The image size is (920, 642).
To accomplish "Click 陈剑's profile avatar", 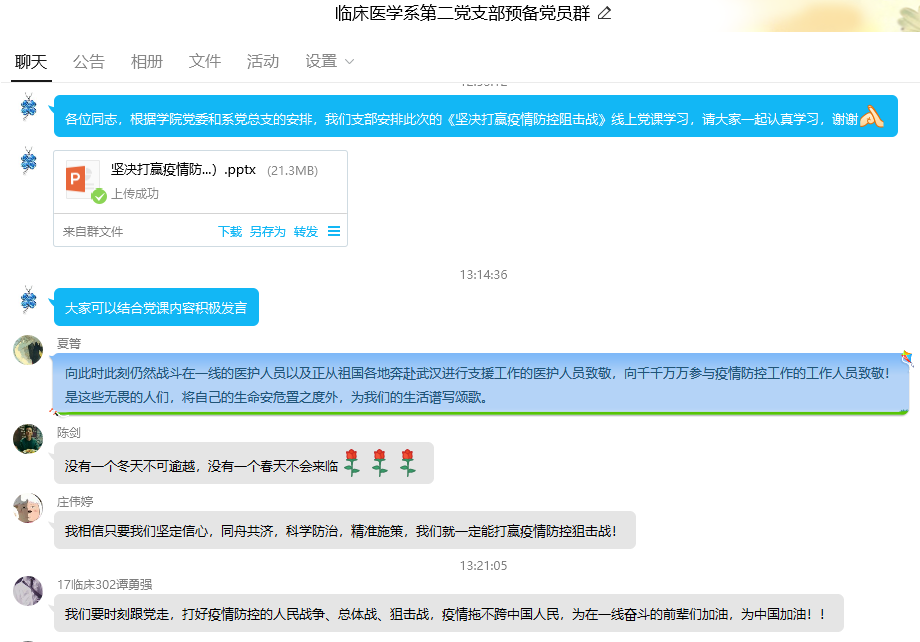I will 28,438.
